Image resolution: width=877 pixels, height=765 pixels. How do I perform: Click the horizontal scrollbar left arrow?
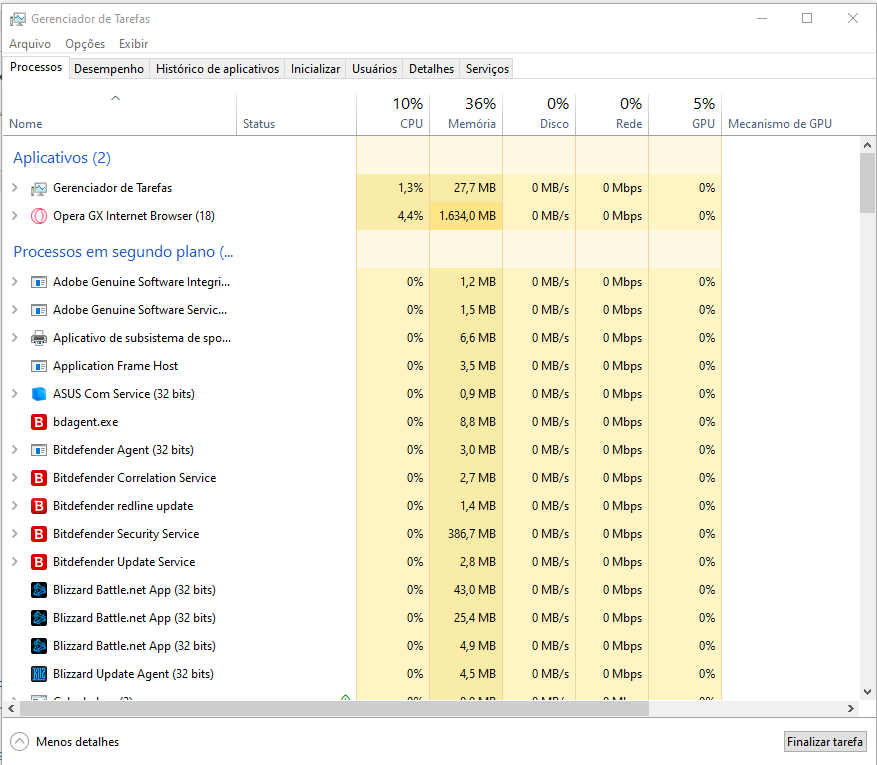[11, 709]
